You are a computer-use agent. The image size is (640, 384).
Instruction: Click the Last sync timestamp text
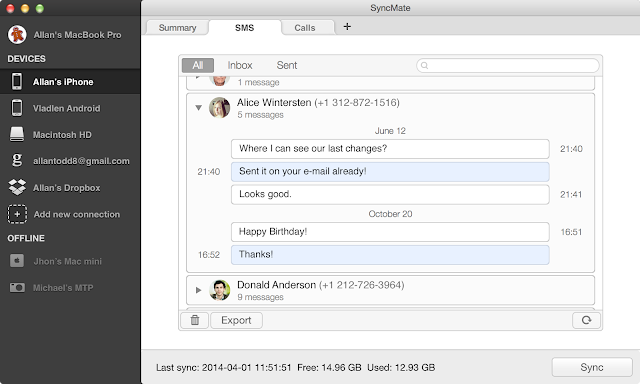pos(224,368)
